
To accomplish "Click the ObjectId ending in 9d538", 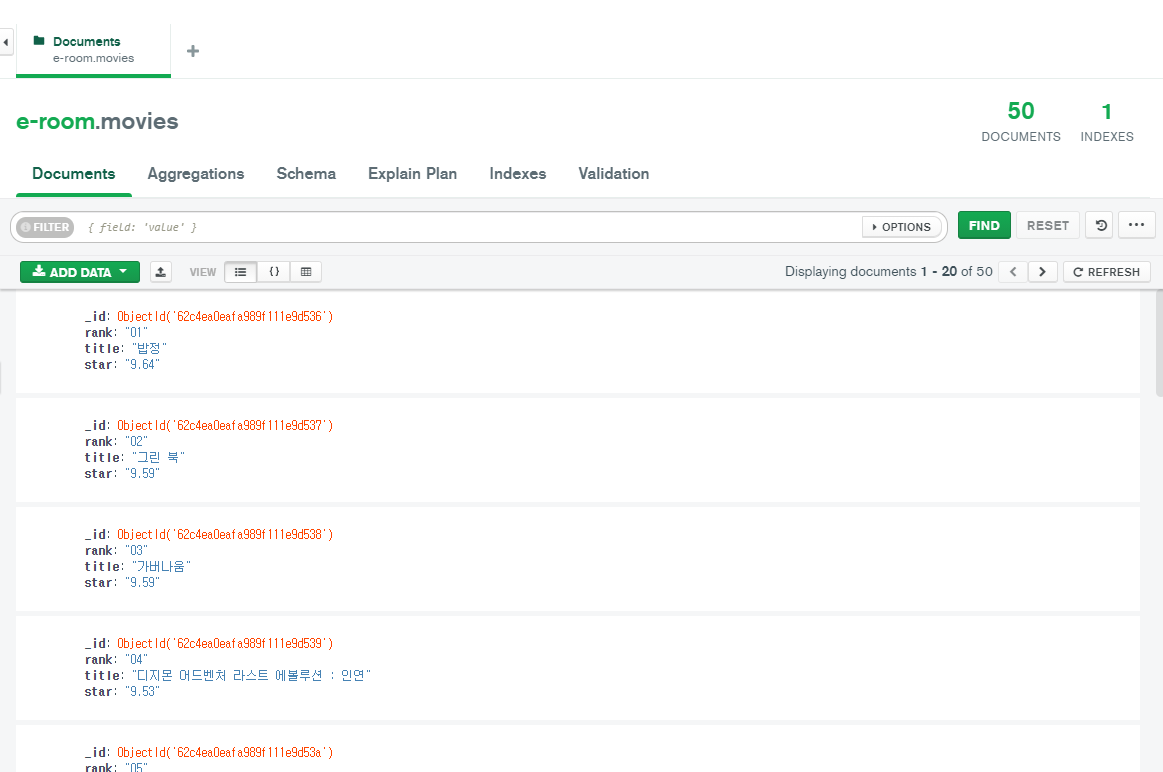I will click(x=225, y=535).
